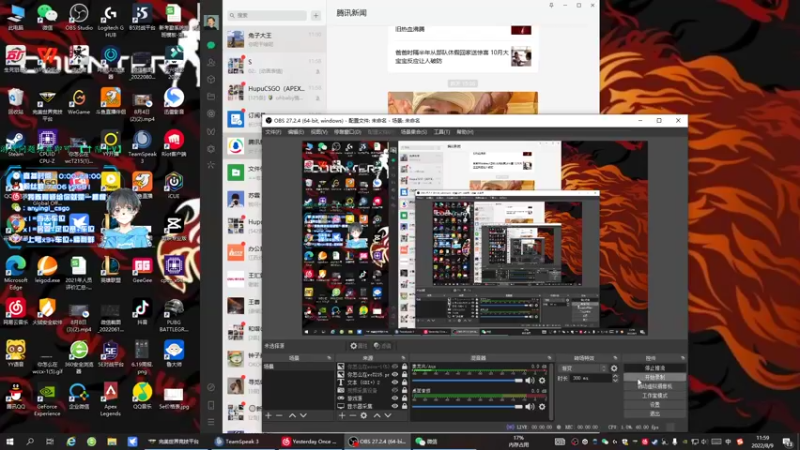800x450 pixels.
Task: Increase transition duration with up arrow
Action: (x=615, y=376)
